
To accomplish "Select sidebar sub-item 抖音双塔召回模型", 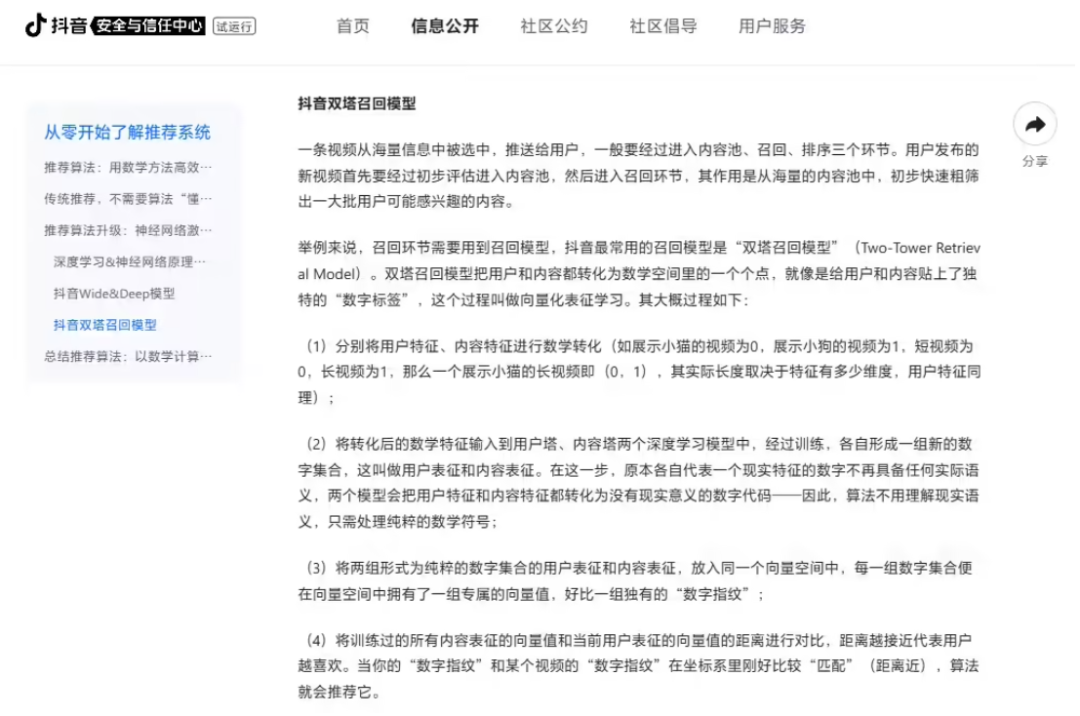I will [x=105, y=325].
